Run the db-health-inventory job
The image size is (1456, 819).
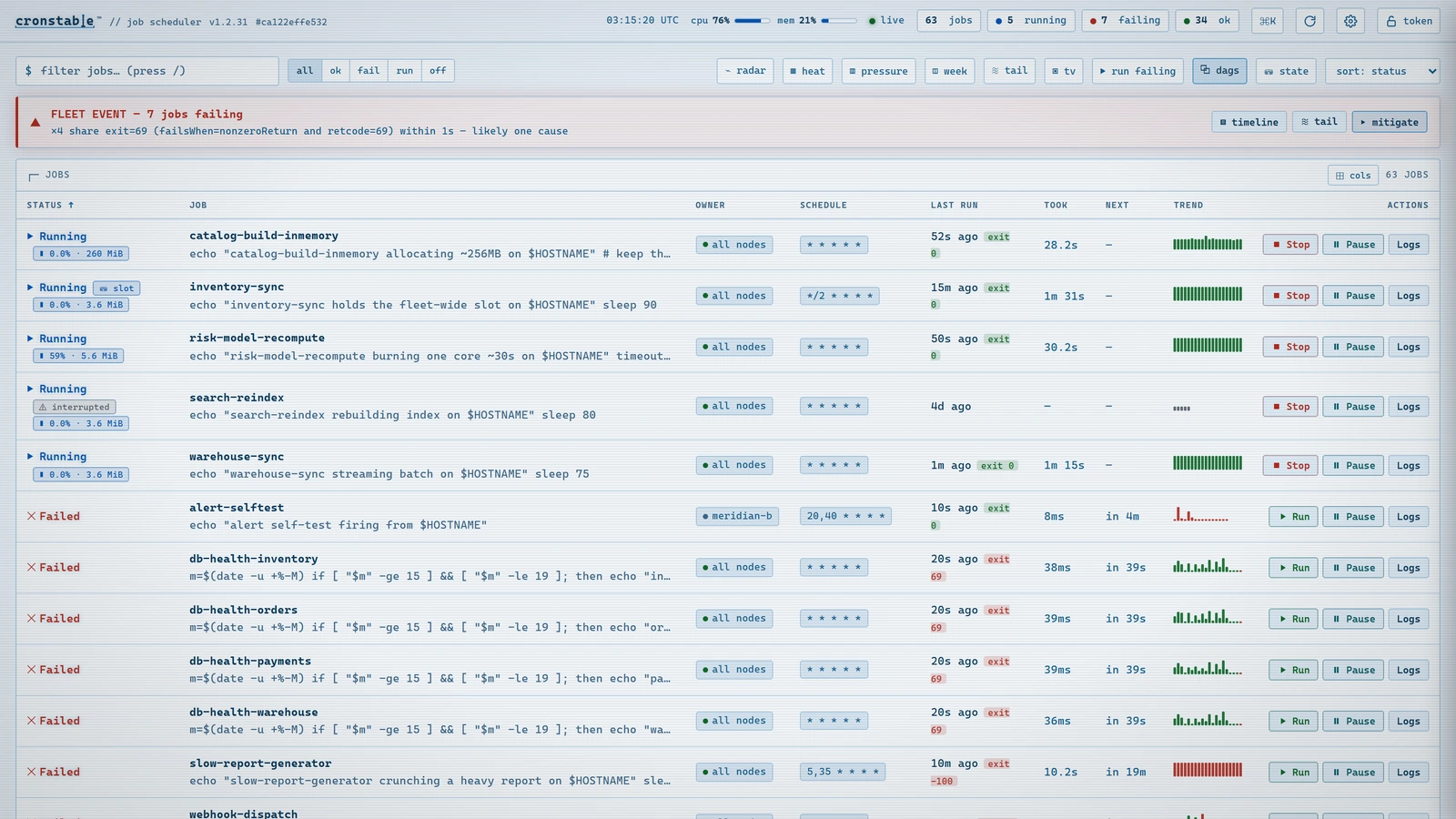click(x=1293, y=568)
